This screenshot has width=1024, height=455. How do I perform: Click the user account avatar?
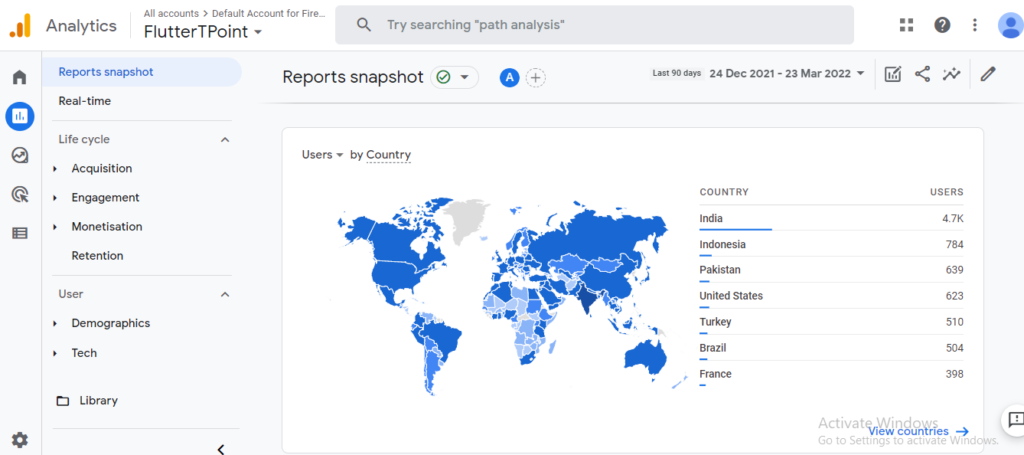click(x=1010, y=25)
